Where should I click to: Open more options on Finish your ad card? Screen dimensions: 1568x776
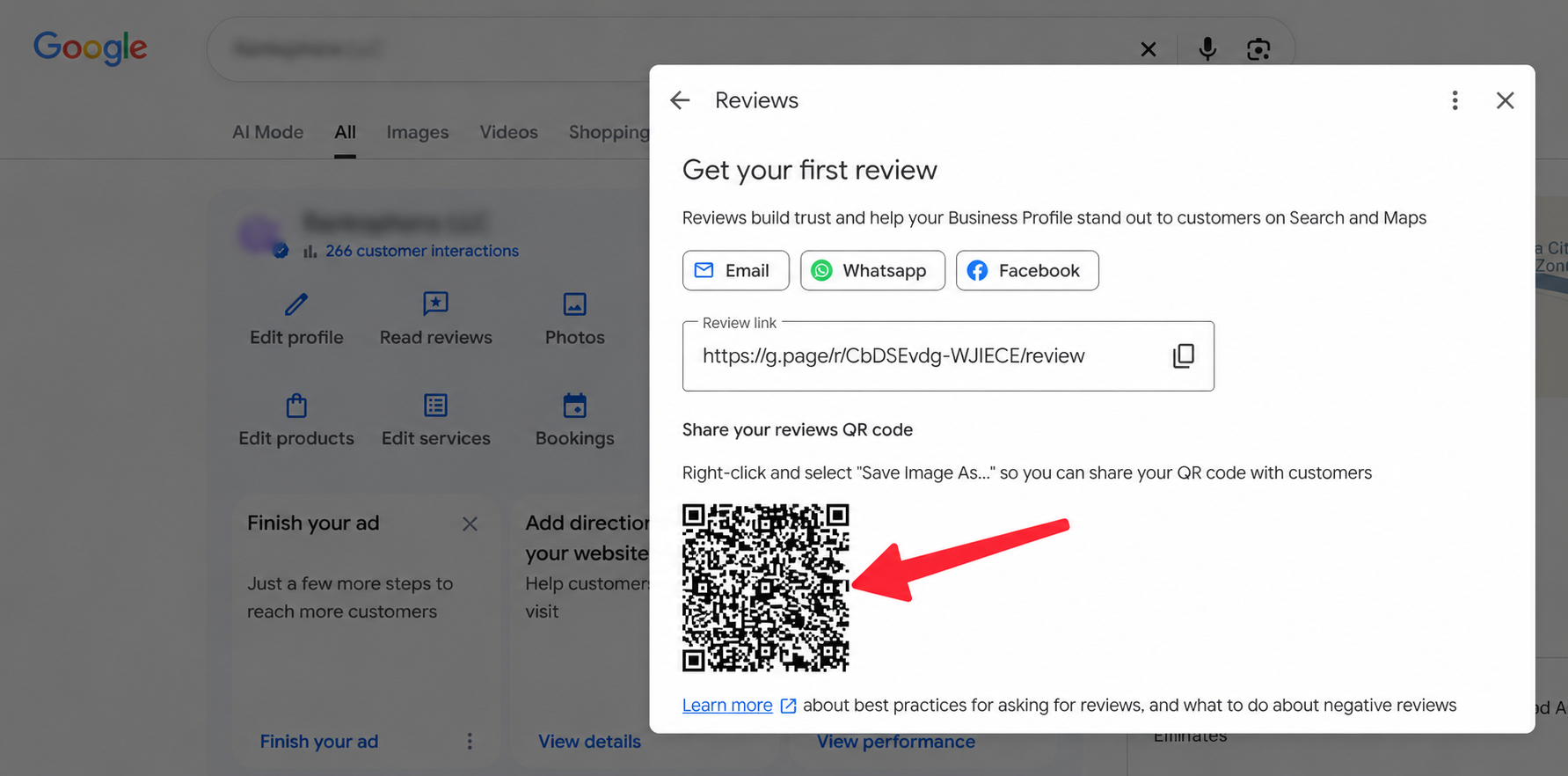pos(470,742)
